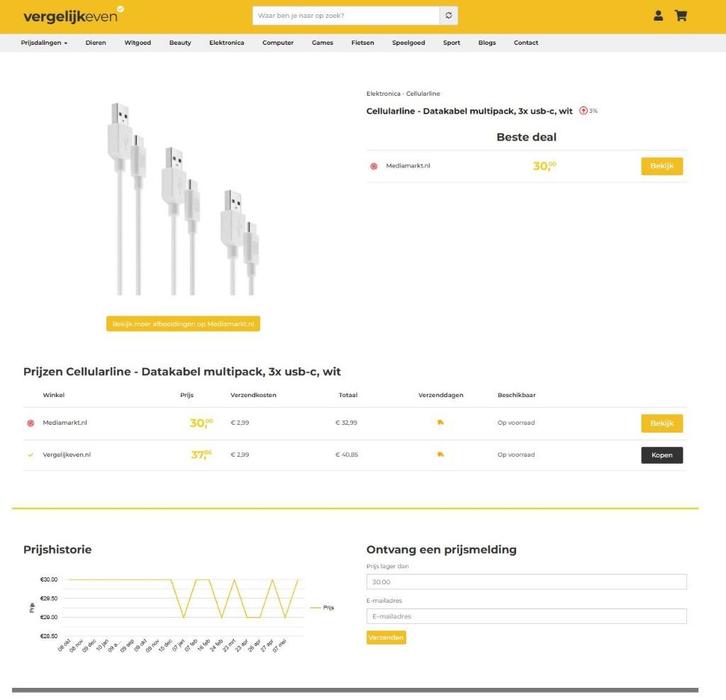Click 'Op voorraad' in the Vergelijkeven.nl row

tap(516, 455)
